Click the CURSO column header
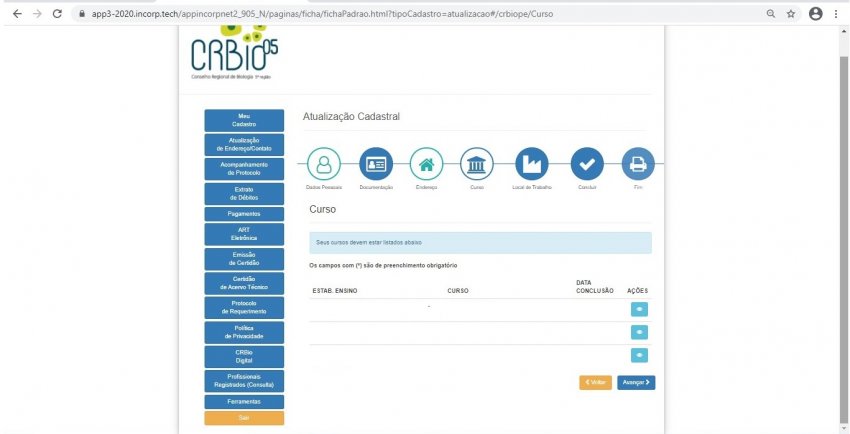Viewport: 850px width, 434px height. click(458, 291)
